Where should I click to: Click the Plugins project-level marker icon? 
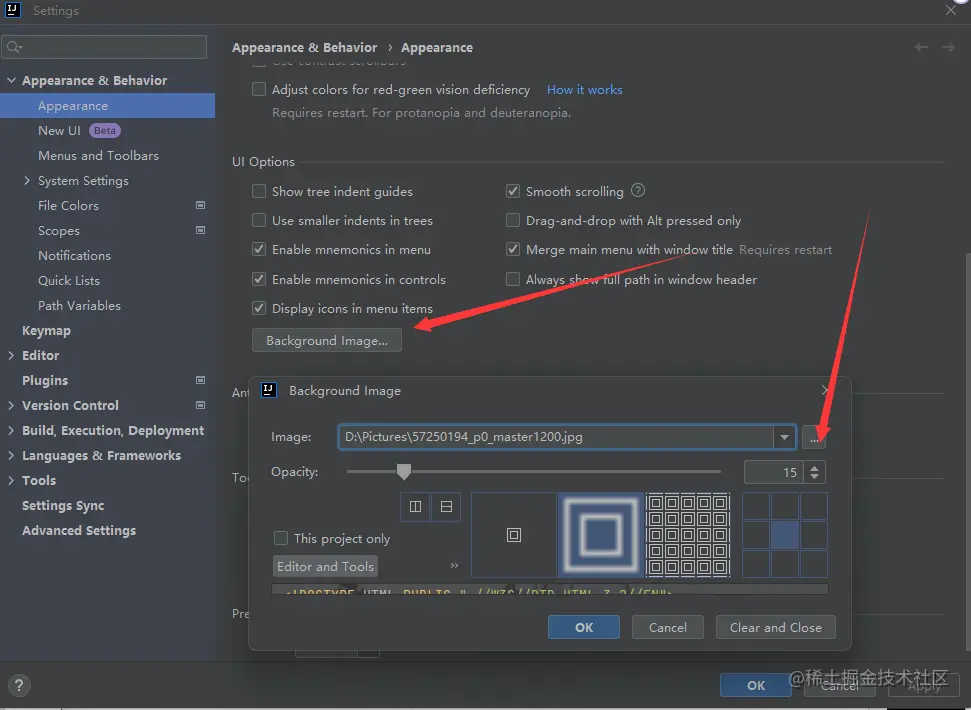201,380
